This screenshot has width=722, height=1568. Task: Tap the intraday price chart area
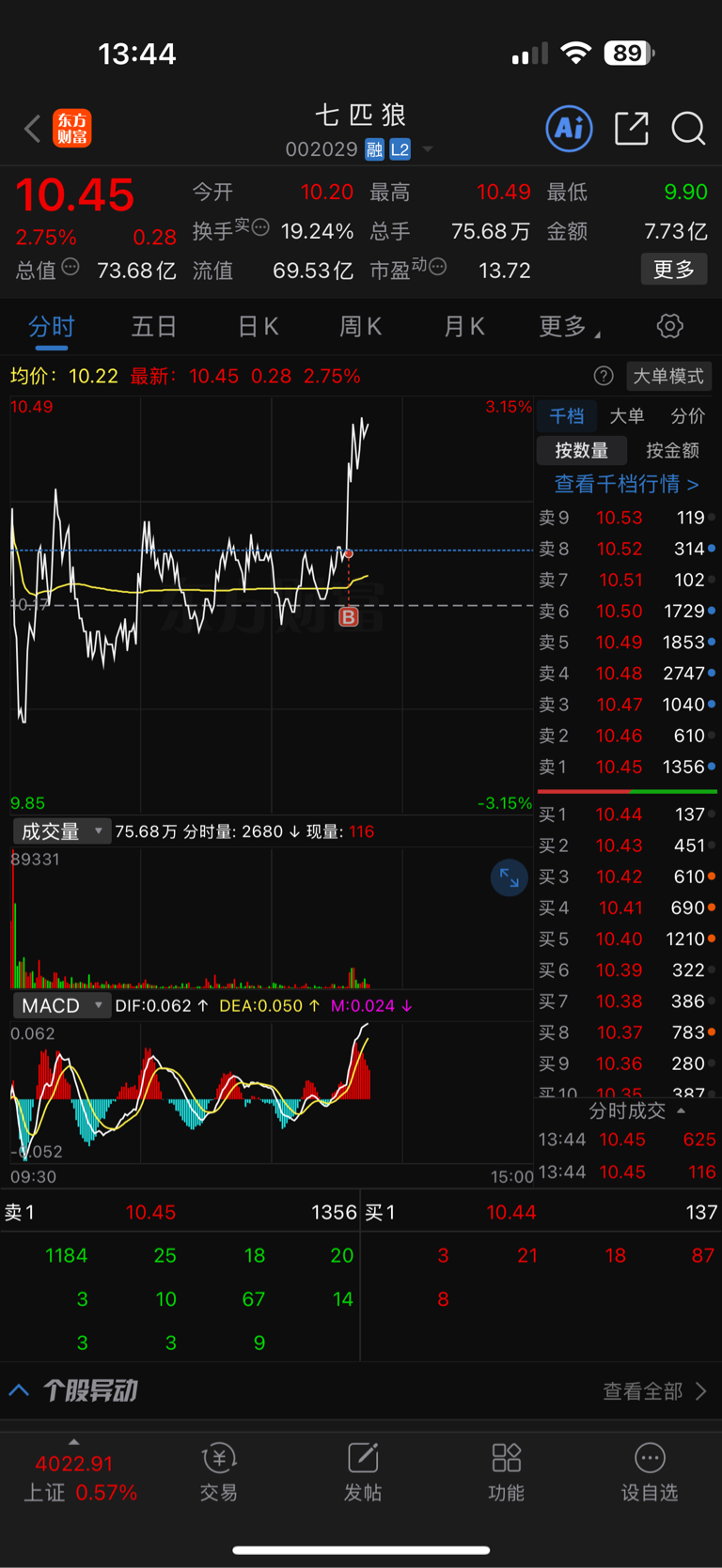(x=272, y=605)
